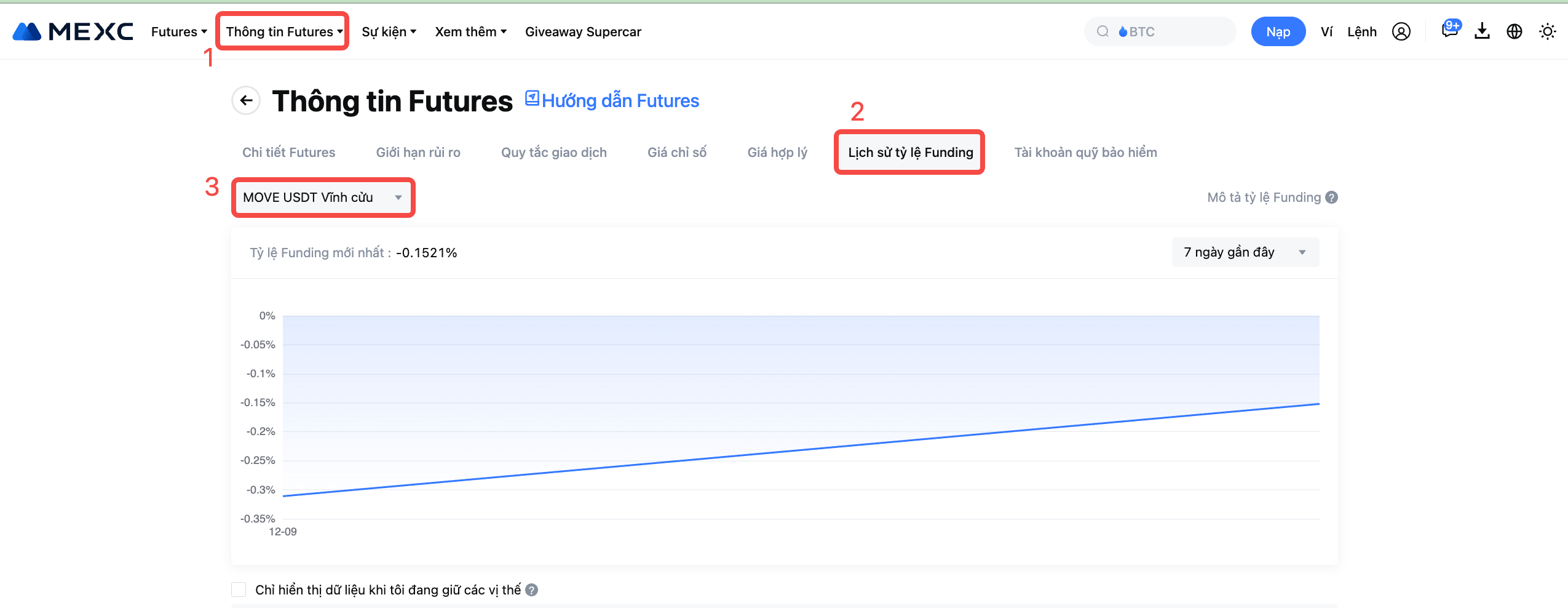Click the help icon next to position checkbox label
This screenshot has height=608, width=1568.
tap(532, 590)
